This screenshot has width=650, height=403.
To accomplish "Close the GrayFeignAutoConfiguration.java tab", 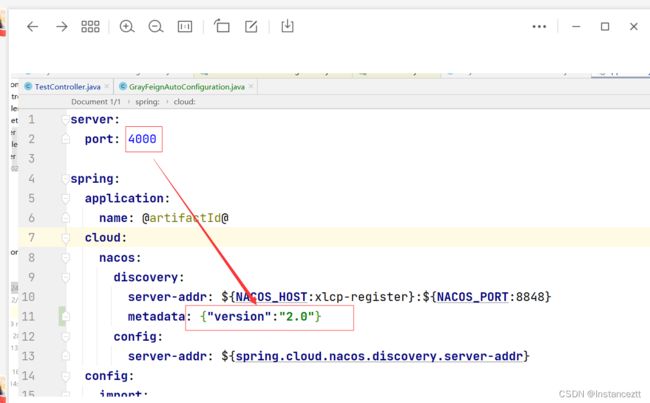I will coord(251,86).
